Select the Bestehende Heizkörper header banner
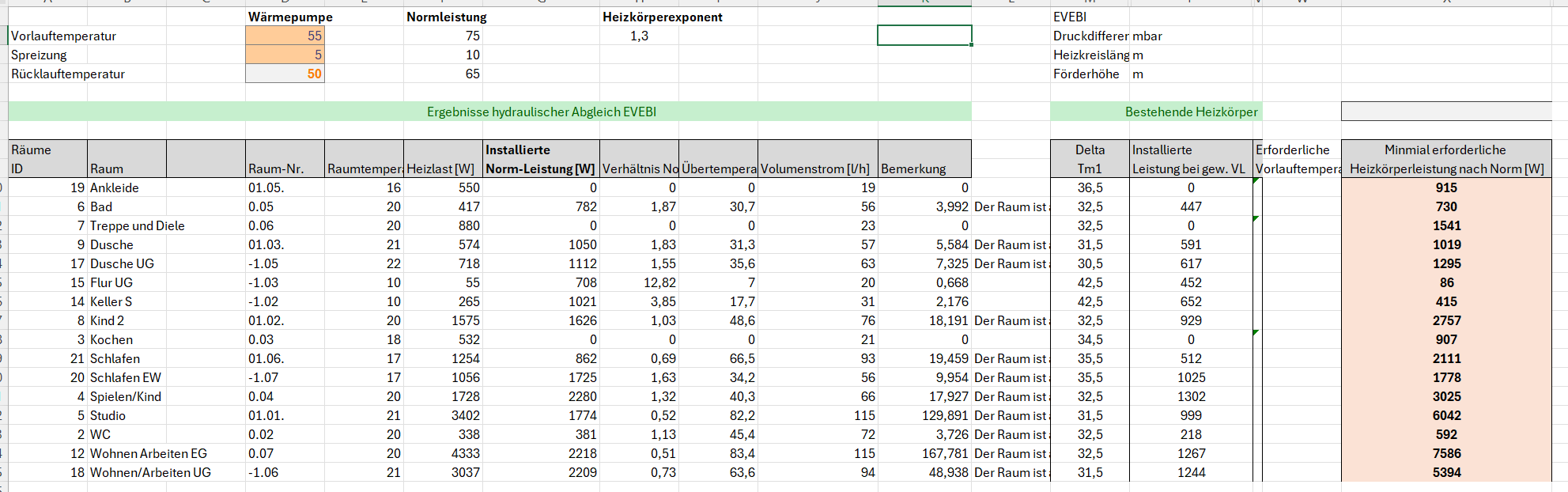 point(1190,112)
